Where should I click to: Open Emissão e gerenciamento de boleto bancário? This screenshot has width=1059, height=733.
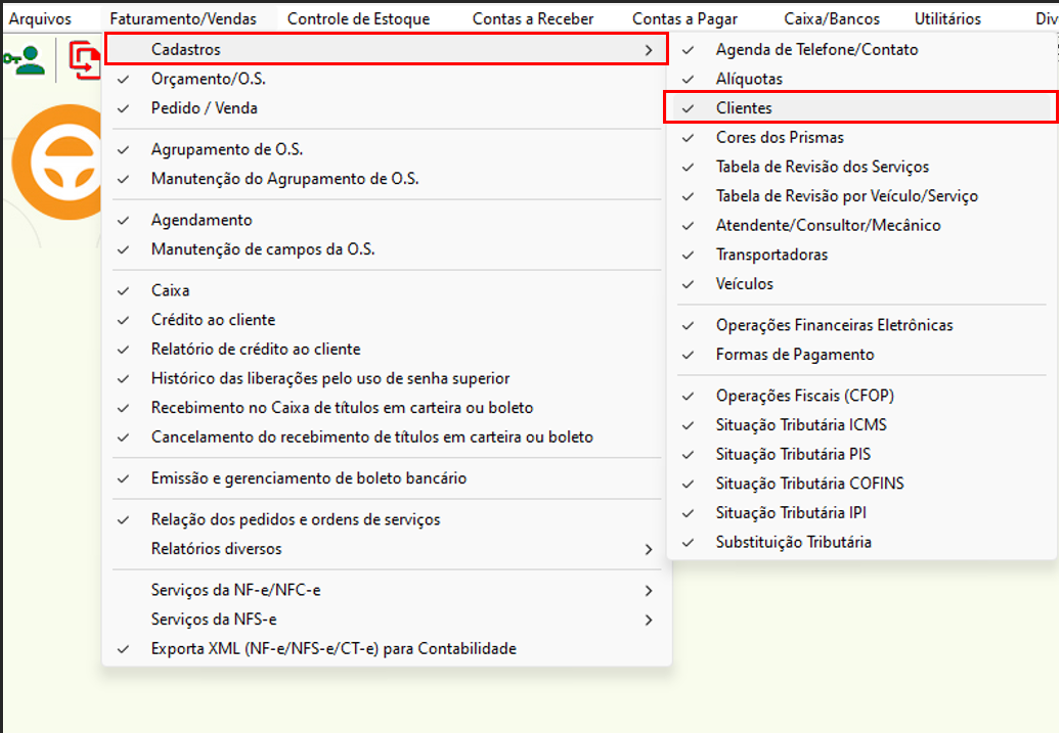pos(386,478)
